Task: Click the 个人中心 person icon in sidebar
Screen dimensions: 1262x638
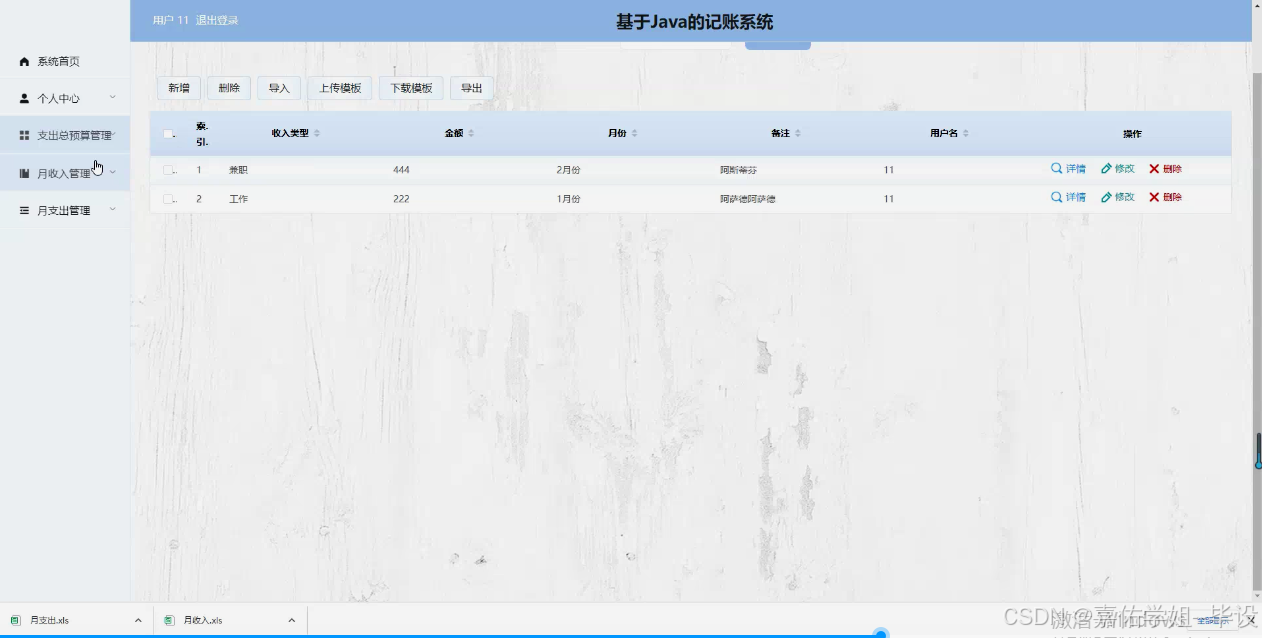Action: coord(23,98)
